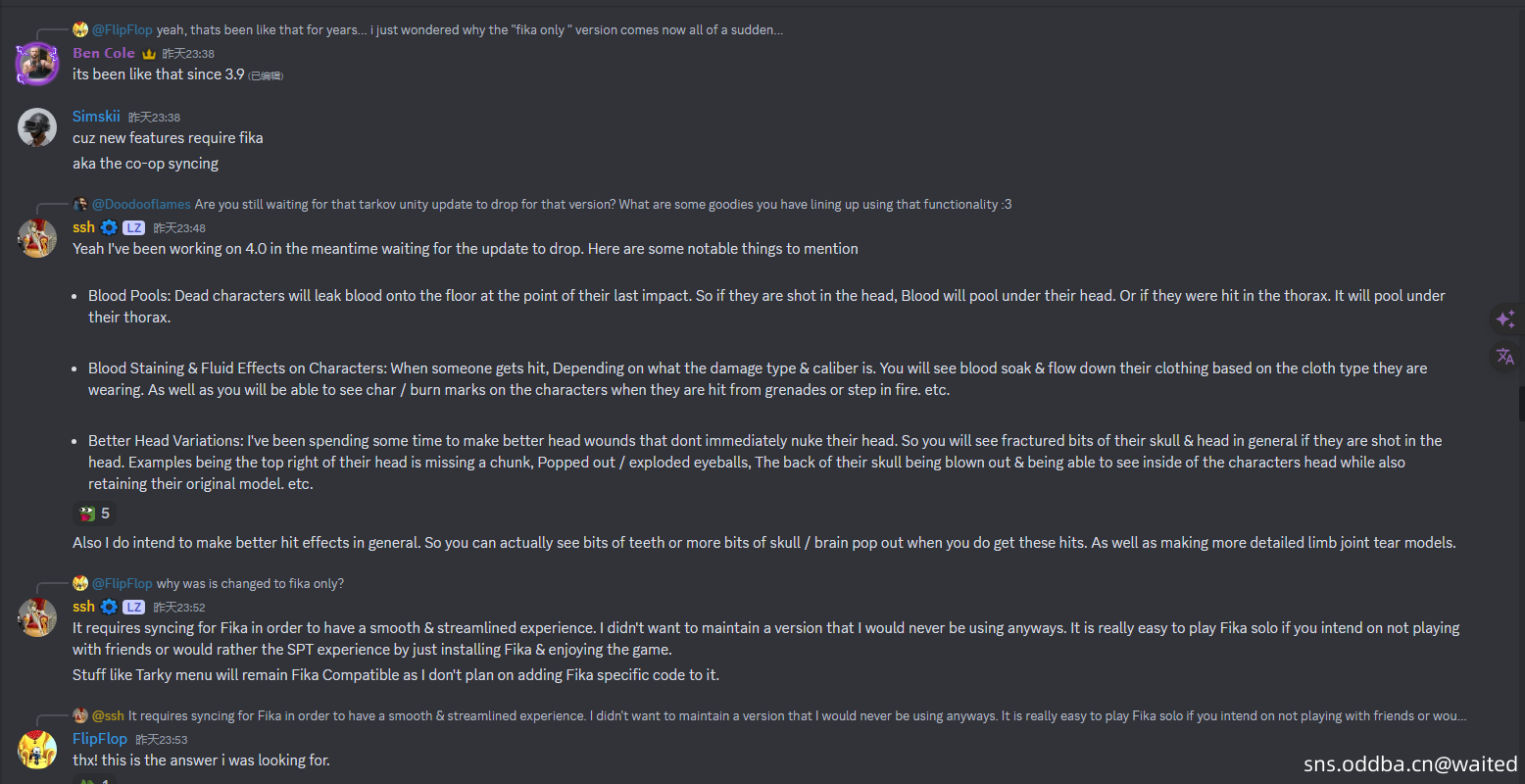
Task: Click FlipFlop's avatar beside the thx message
Action: coord(37,750)
